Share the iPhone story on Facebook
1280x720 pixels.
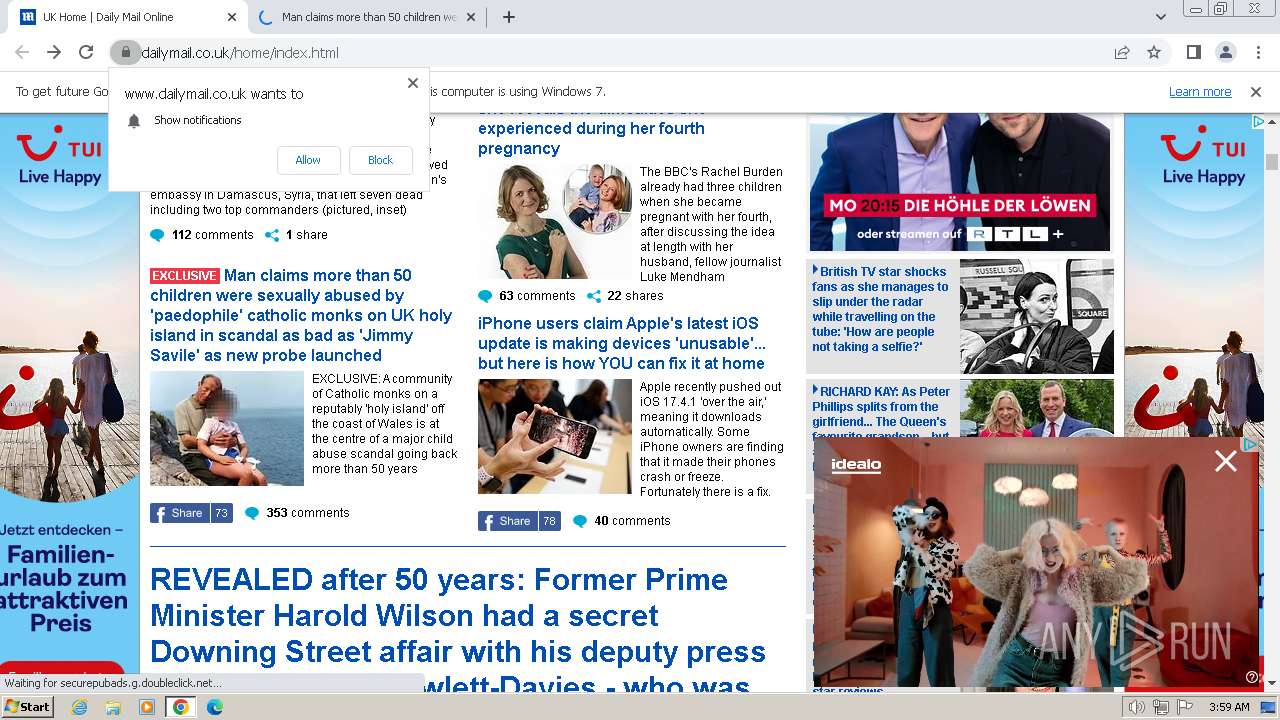click(519, 521)
